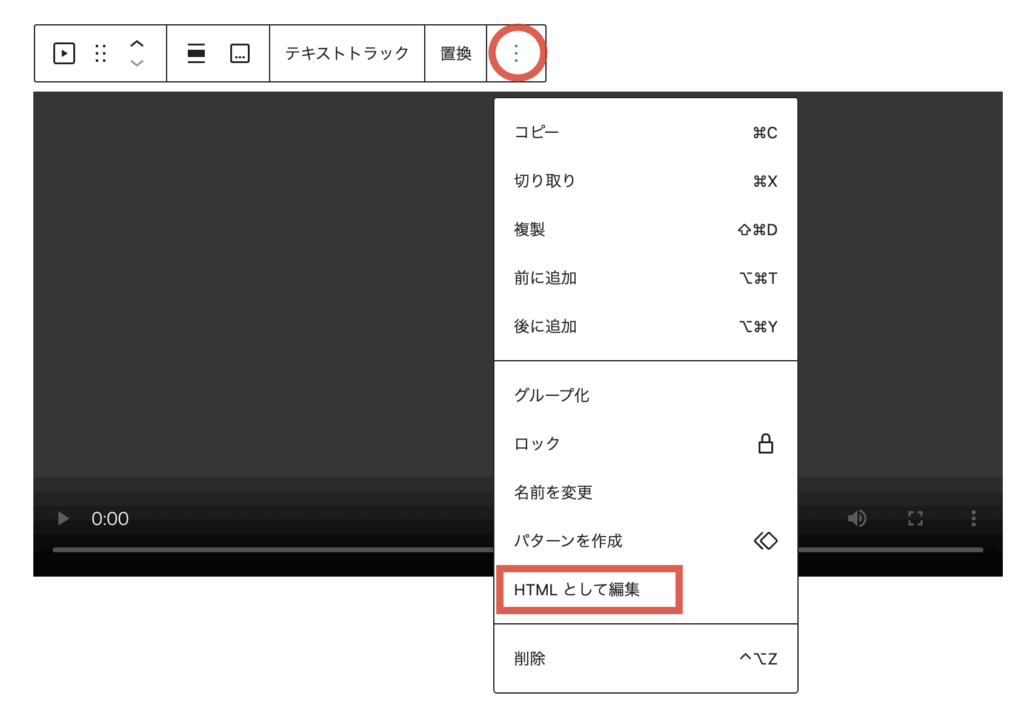Select グループ化 to group the block
1024x713 pixels.
[551, 395]
